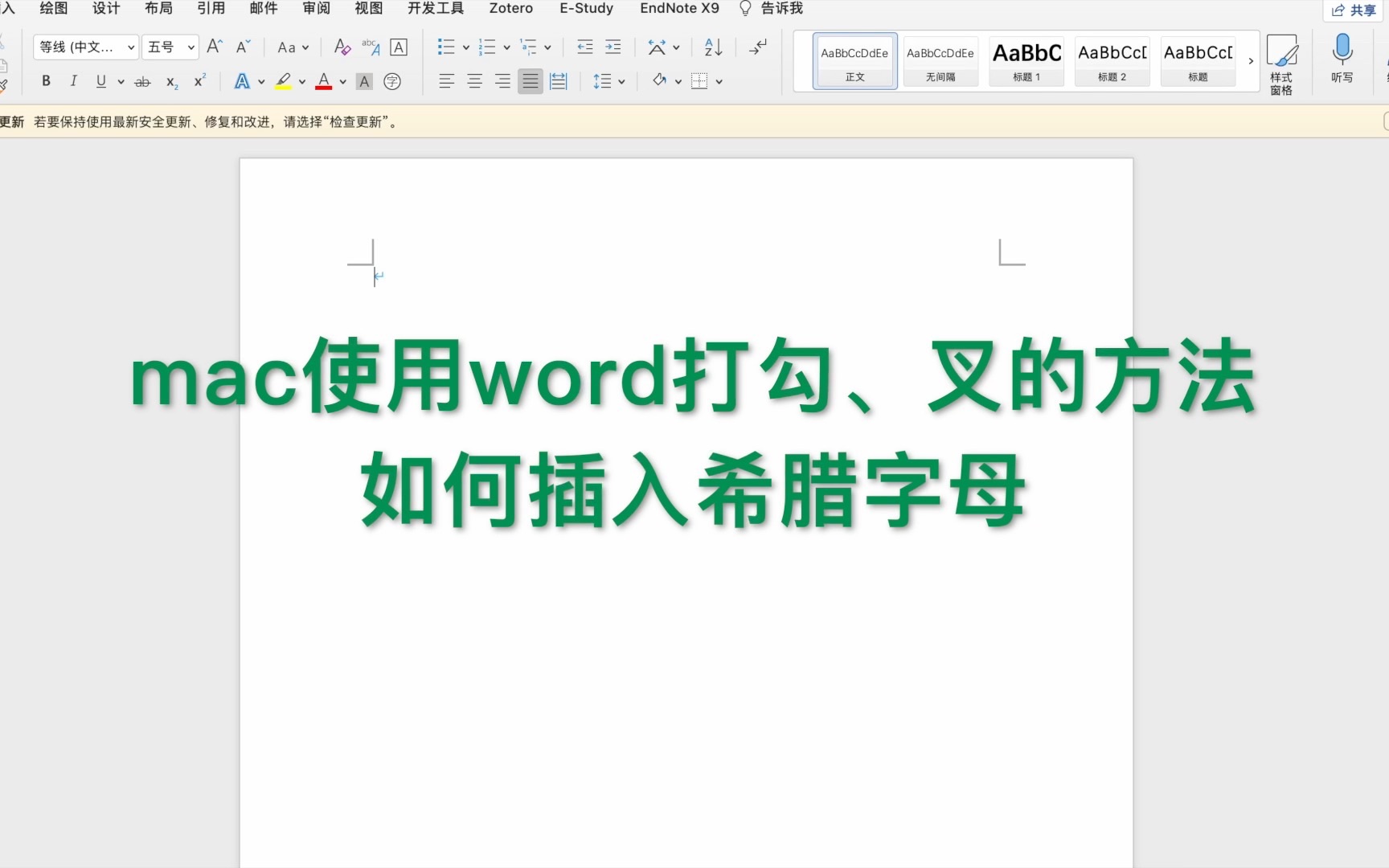Start Dictate with microphone icon
1389x868 pixels.
click(x=1342, y=59)
